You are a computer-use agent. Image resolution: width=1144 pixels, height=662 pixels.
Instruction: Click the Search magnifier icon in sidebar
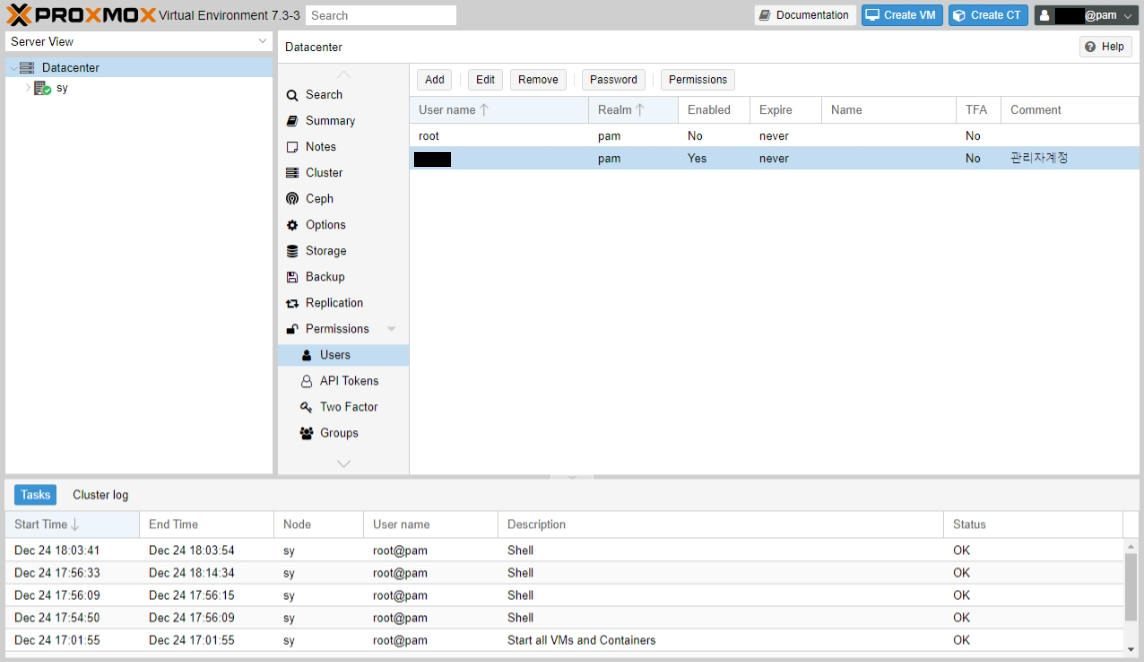(293, 95)
